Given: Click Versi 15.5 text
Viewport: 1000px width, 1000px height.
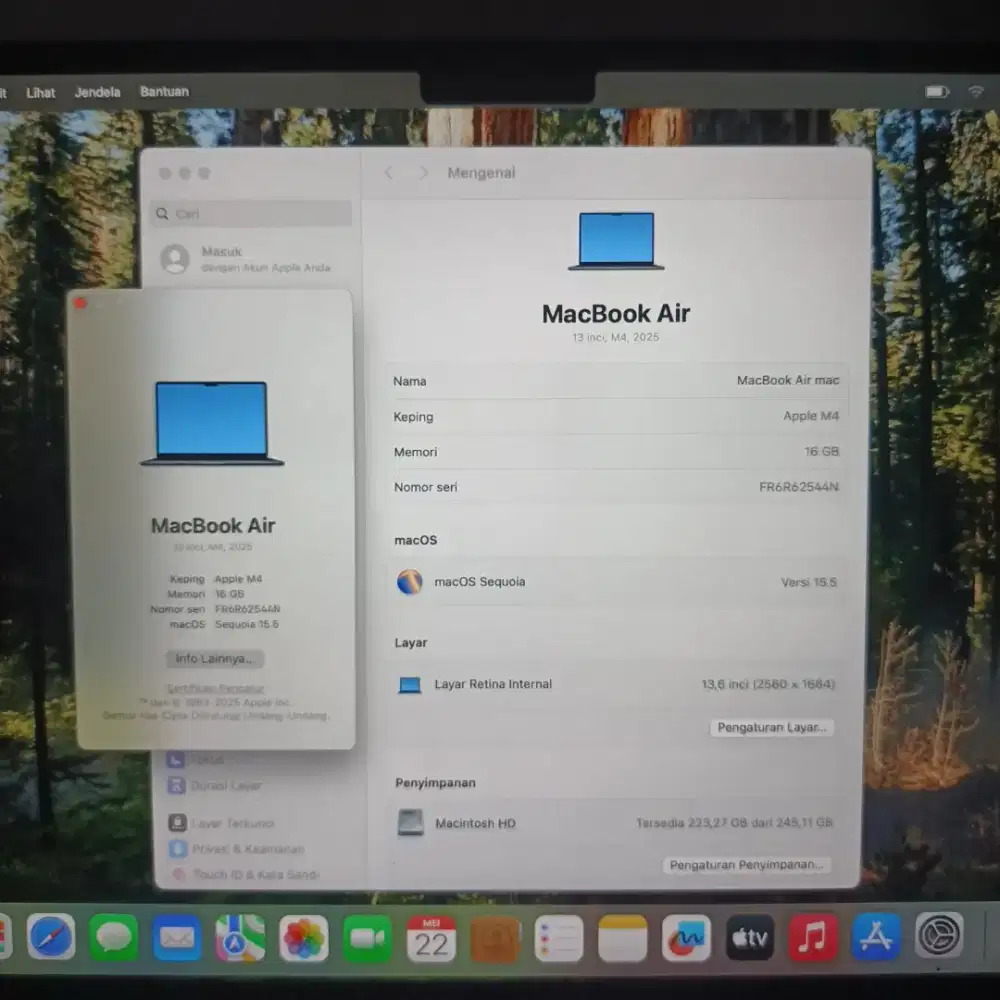Looking at the screenshot, I should [x=809, y=582].
